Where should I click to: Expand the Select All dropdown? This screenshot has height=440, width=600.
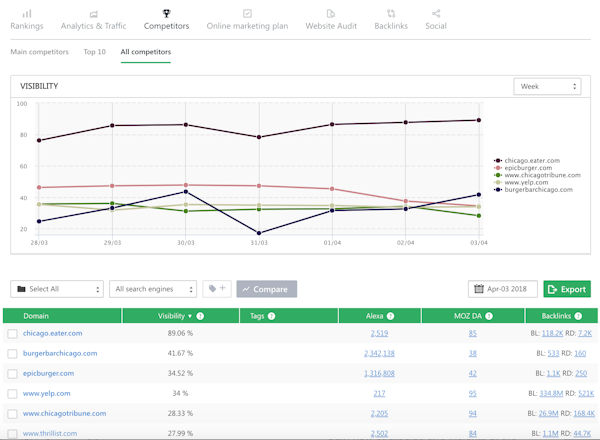56,289
